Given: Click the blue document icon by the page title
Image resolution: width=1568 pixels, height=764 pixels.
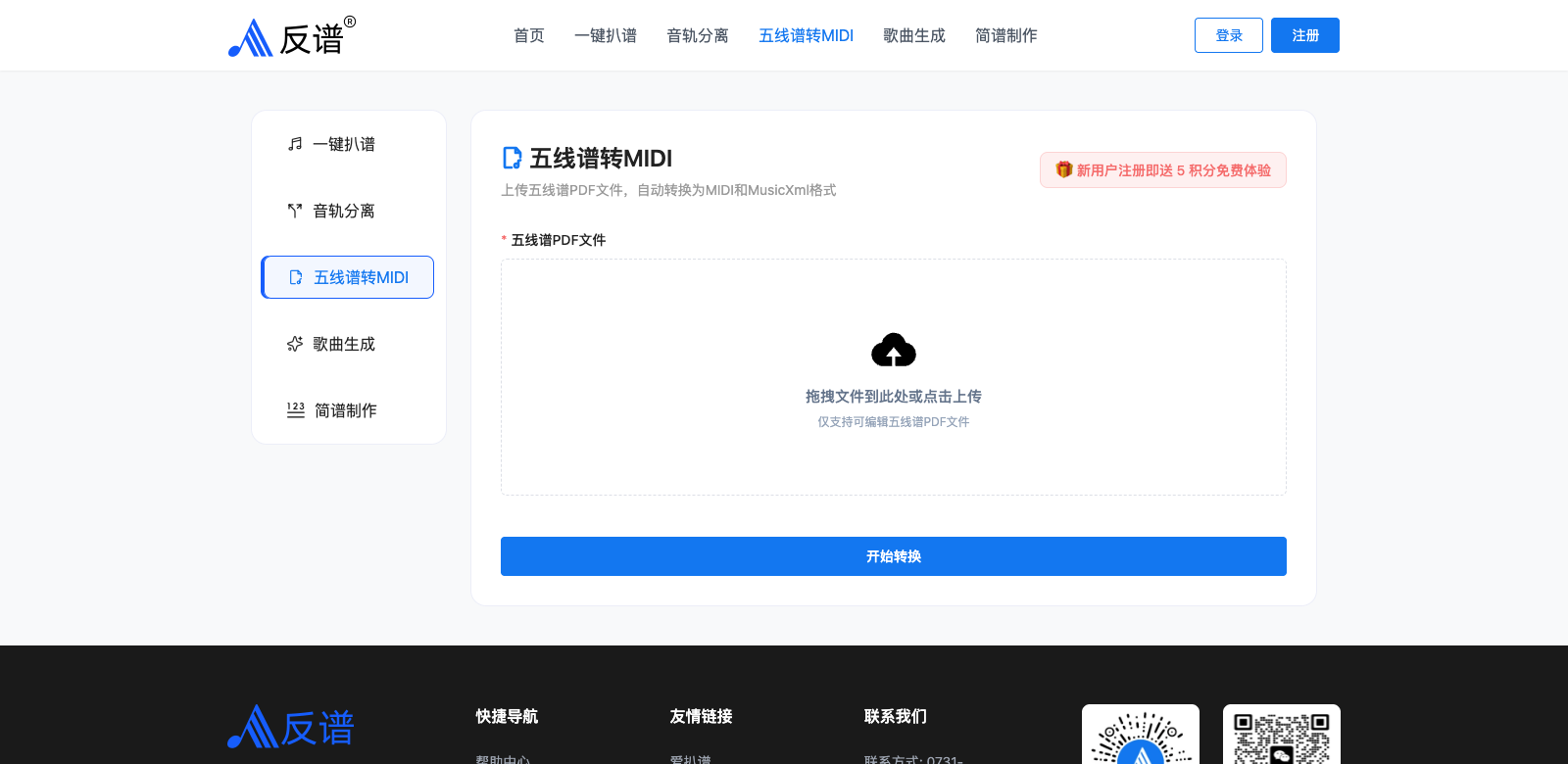Looking at the screenshot, I should tap(512, 158).
